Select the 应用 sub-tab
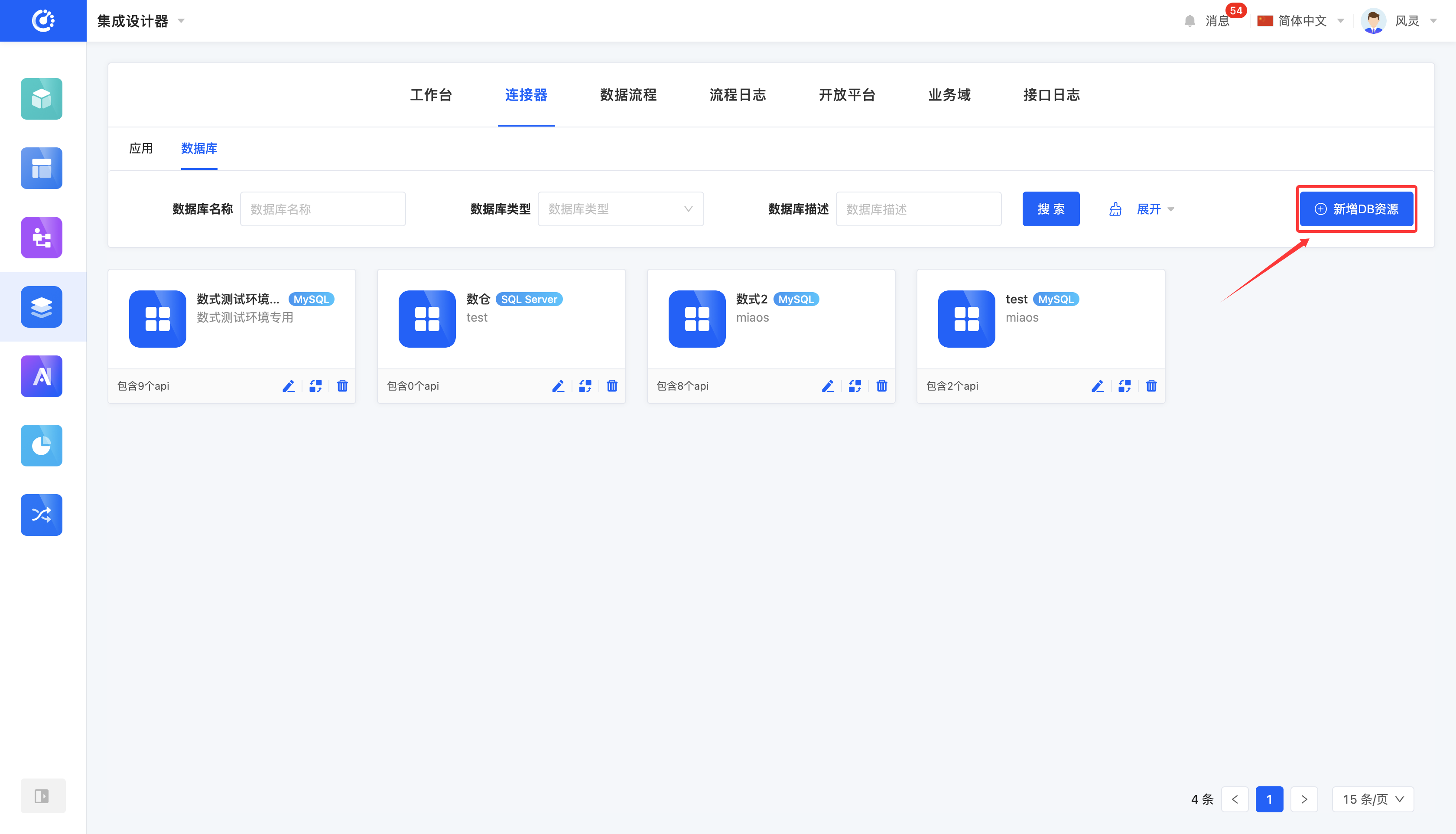Viewport: 1456px width, 834px height. tap(141, 148)
